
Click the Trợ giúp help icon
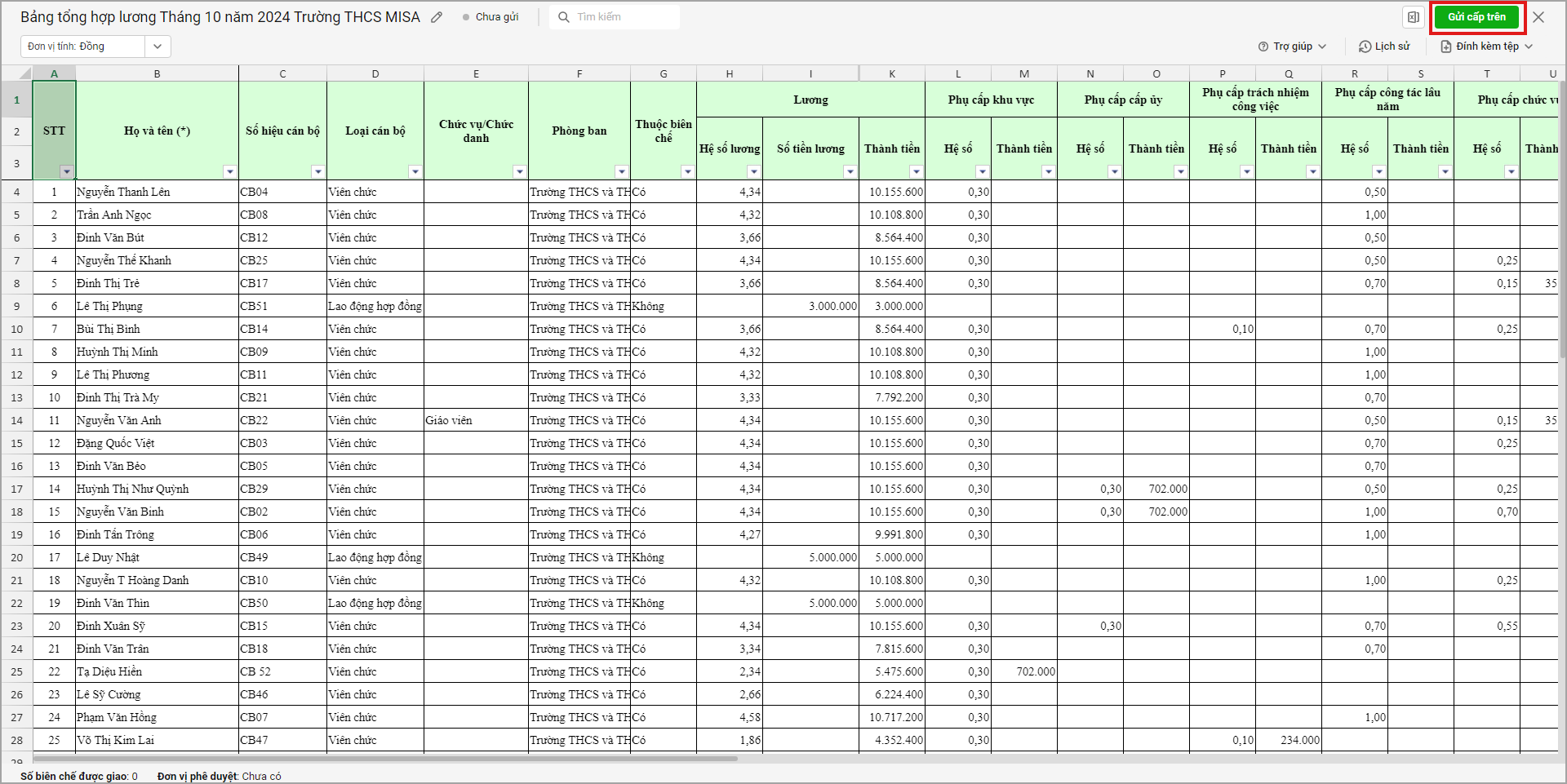click(x=1263, y=47)
